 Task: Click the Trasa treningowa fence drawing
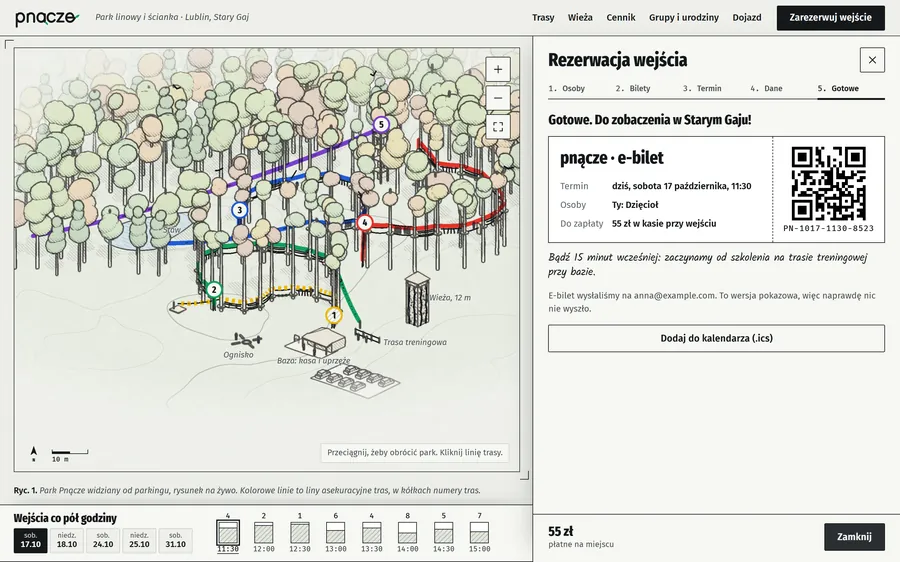(367, 335)
